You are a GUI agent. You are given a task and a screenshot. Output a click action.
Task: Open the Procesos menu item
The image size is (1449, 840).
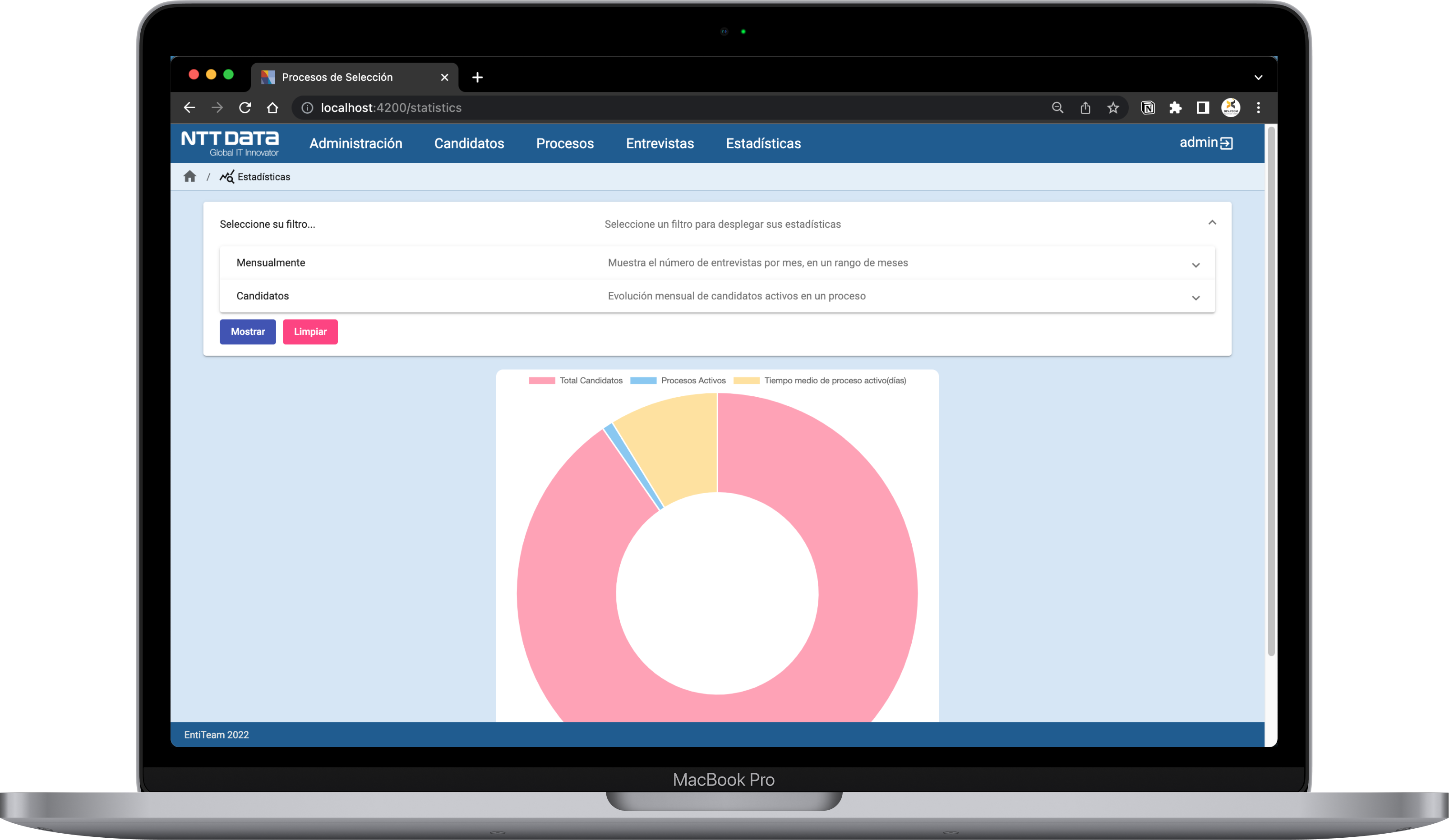coord(565,144)
